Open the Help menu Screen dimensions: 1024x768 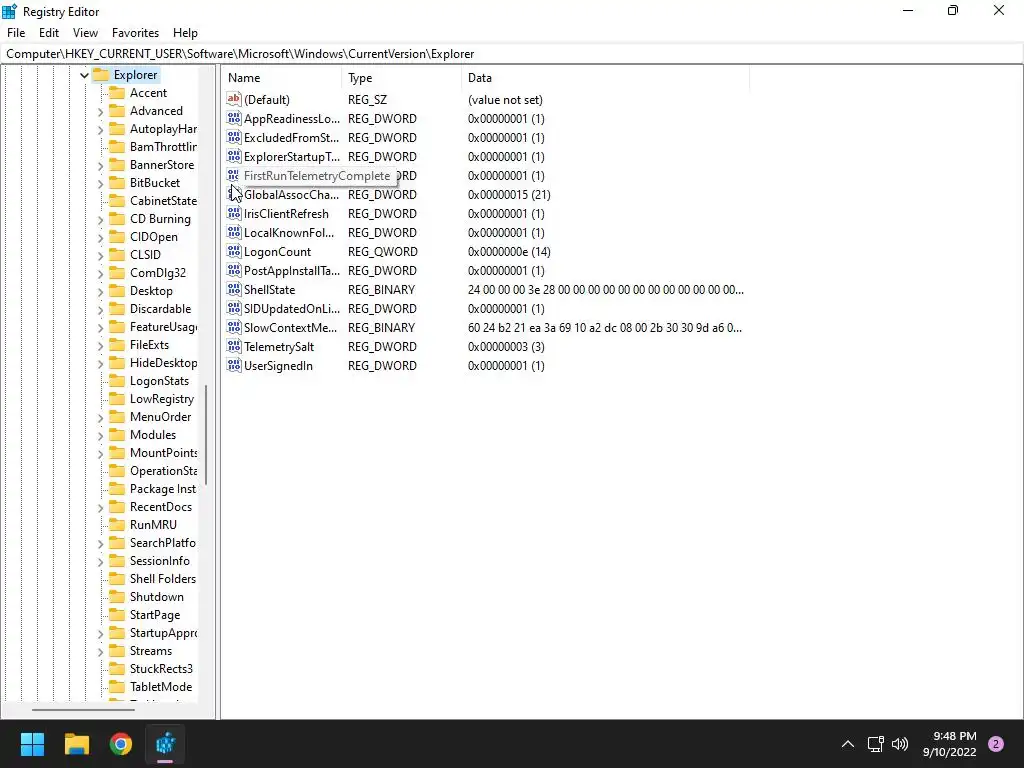[x=185, y=33]
